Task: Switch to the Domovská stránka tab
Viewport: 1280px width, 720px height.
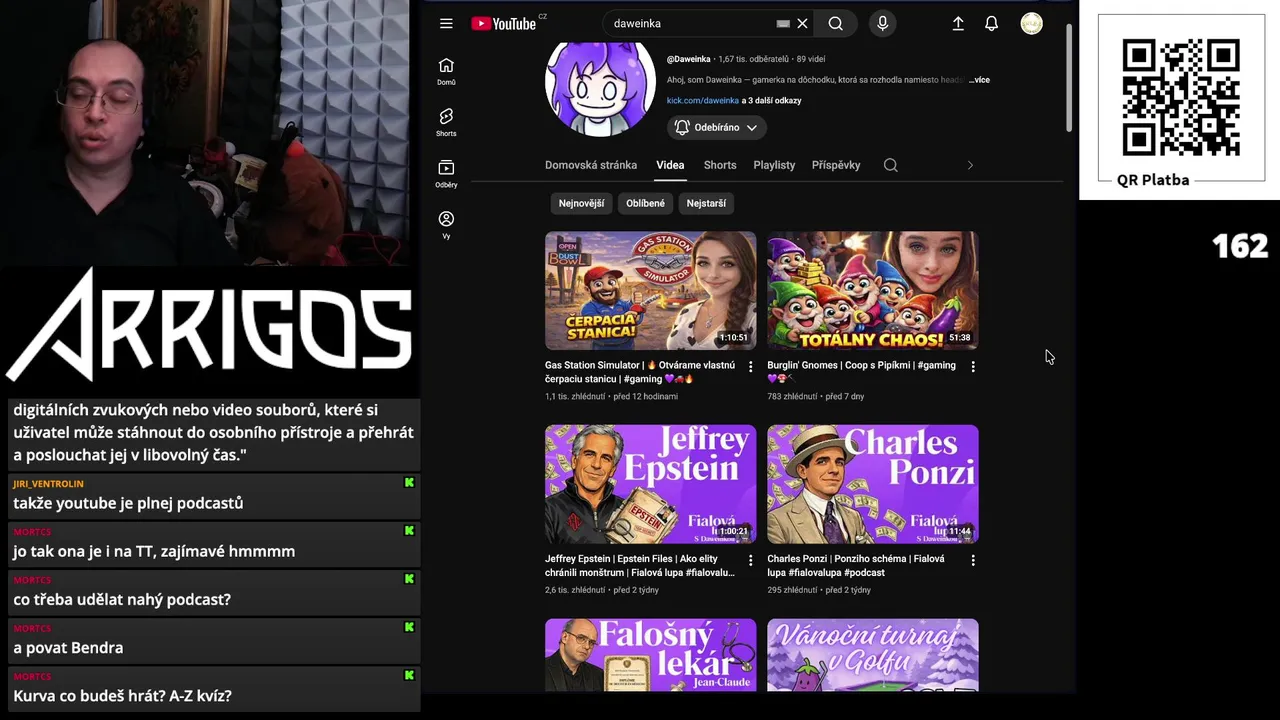Action: [x=591, y=165]
